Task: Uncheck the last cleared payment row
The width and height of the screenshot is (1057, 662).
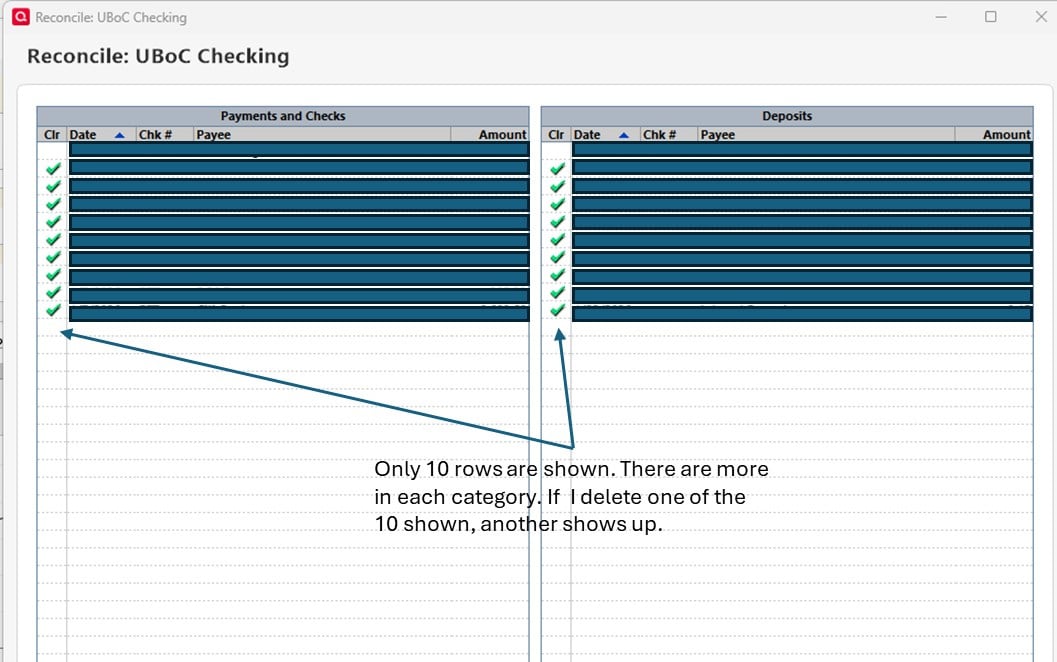Action: click(x=53, y=310)
